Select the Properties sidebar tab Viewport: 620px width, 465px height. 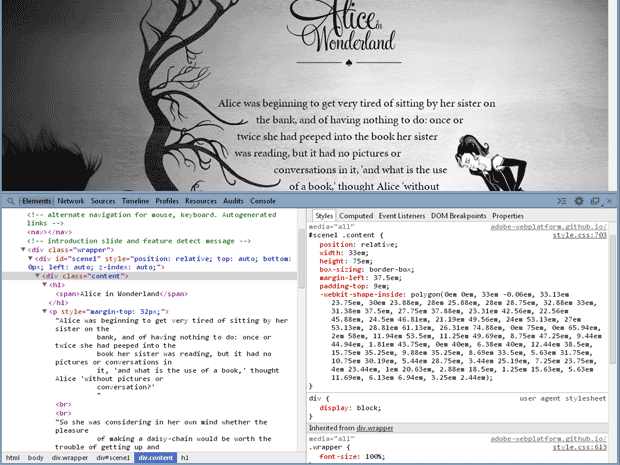coord(508,216)
